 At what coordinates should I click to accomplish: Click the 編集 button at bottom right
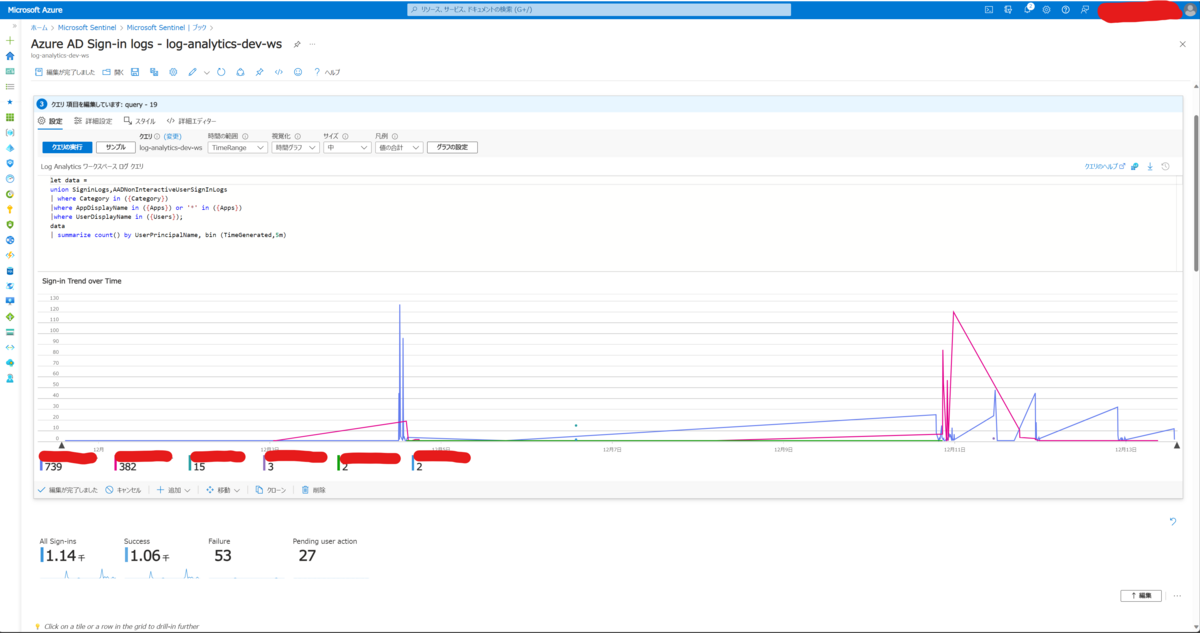tap(1141, 595)
